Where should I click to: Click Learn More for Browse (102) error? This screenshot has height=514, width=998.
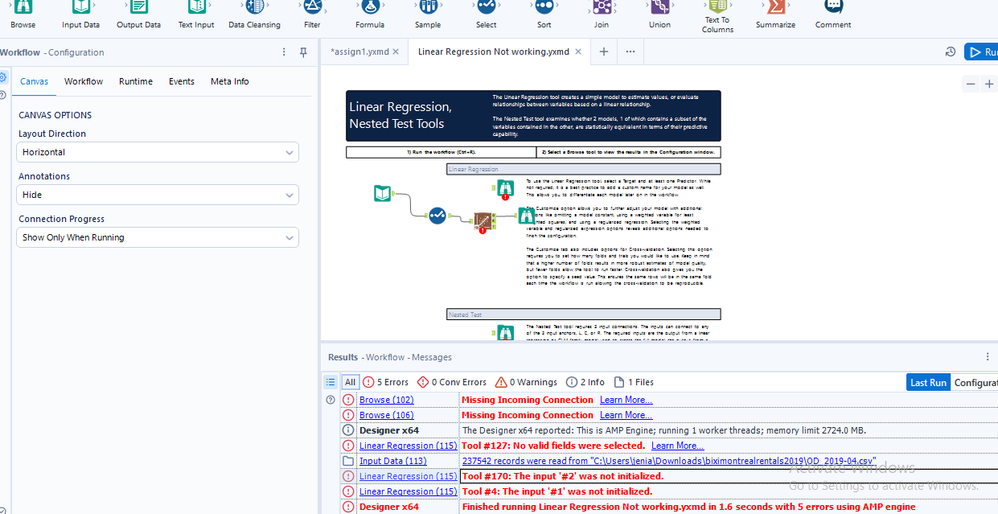[x=626, y=400]
